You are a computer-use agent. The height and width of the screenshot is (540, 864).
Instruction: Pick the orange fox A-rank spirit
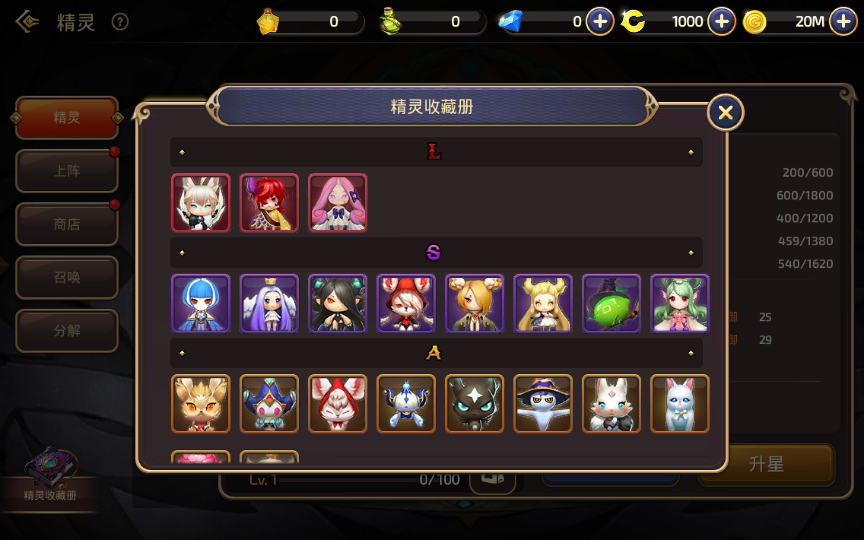[x=201, y=404]
